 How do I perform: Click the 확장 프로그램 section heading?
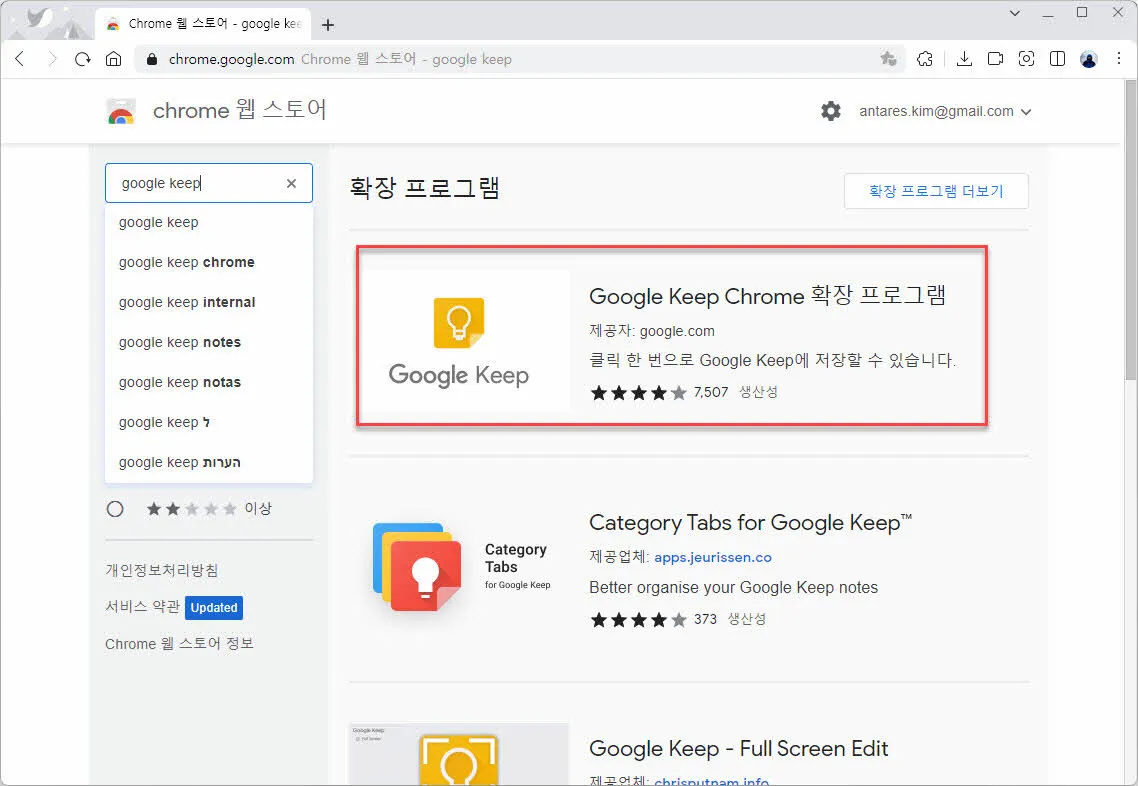(x=425, y=187)
